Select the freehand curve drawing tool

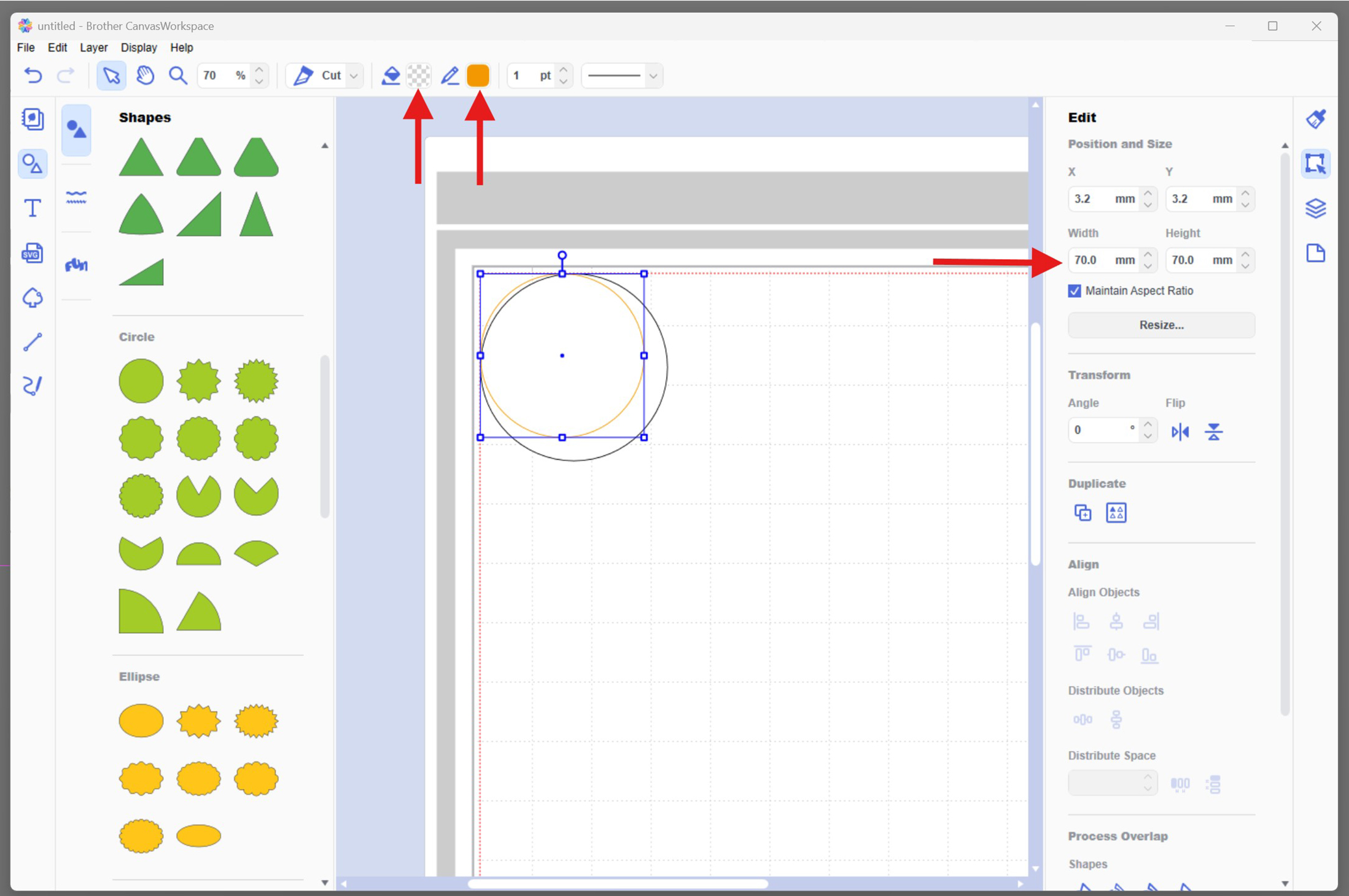click(33, 386)
